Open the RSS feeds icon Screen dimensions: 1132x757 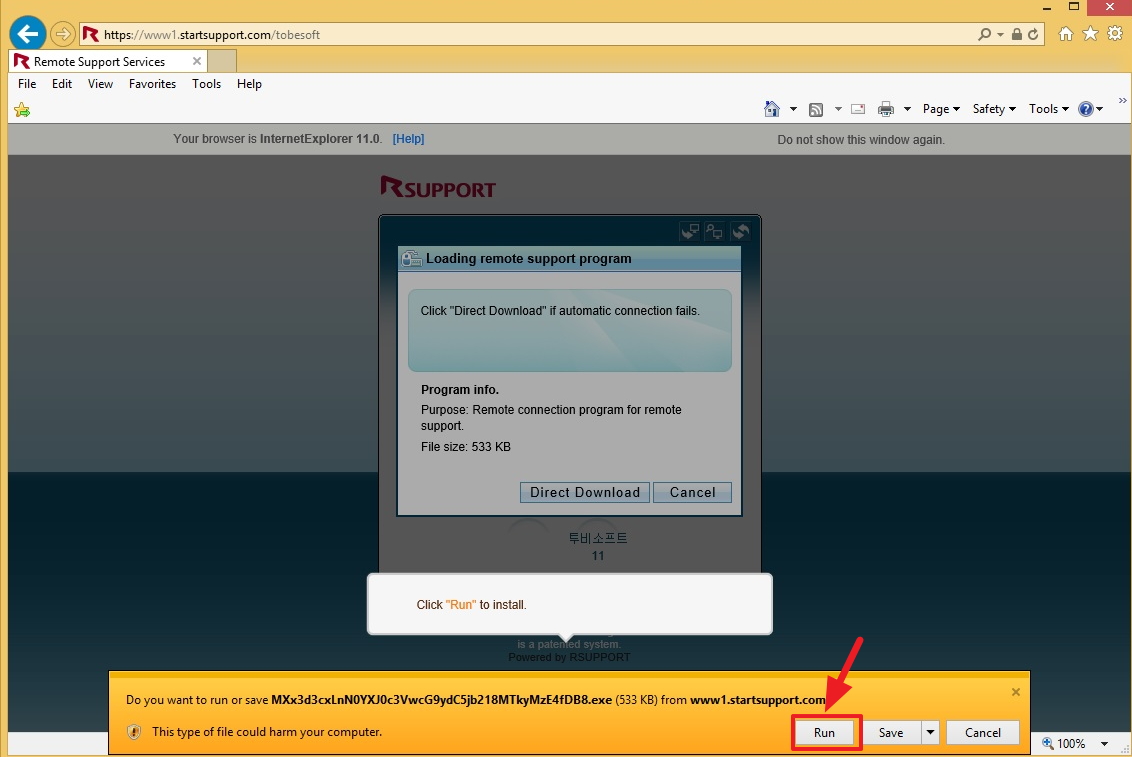pyautogui.click(x=816, y=109)
